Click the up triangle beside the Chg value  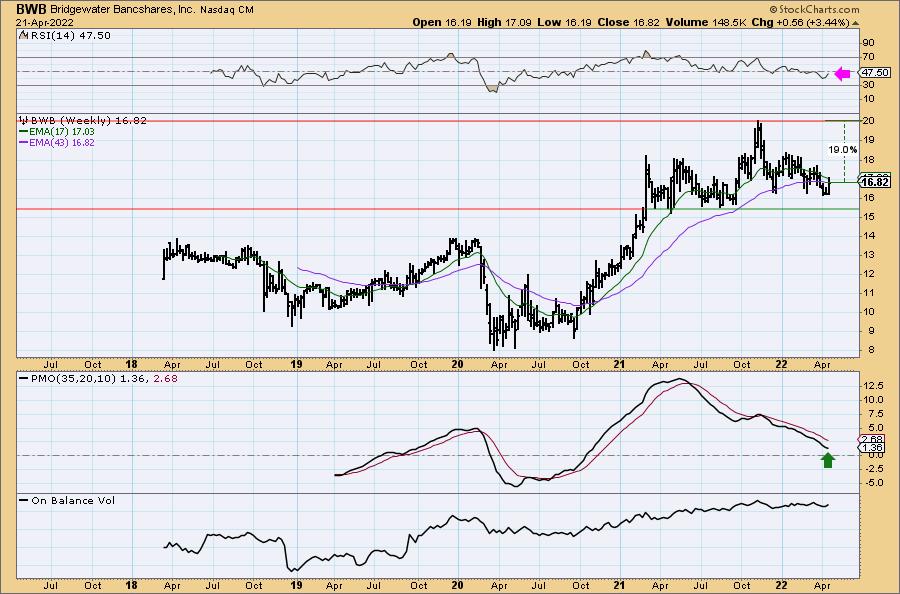click(855, 23)
